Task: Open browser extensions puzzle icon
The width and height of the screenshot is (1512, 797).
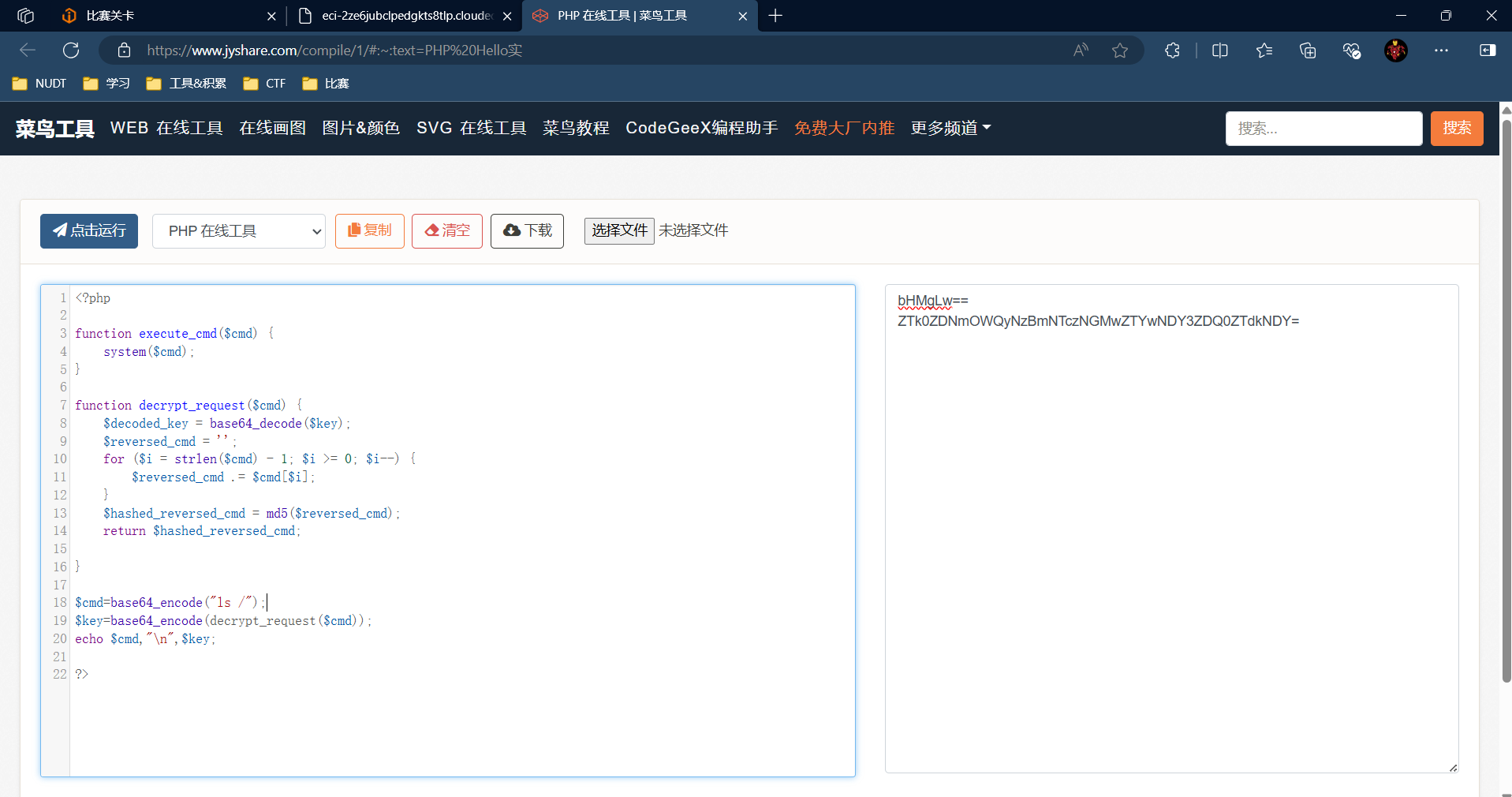Action: 1172,51
